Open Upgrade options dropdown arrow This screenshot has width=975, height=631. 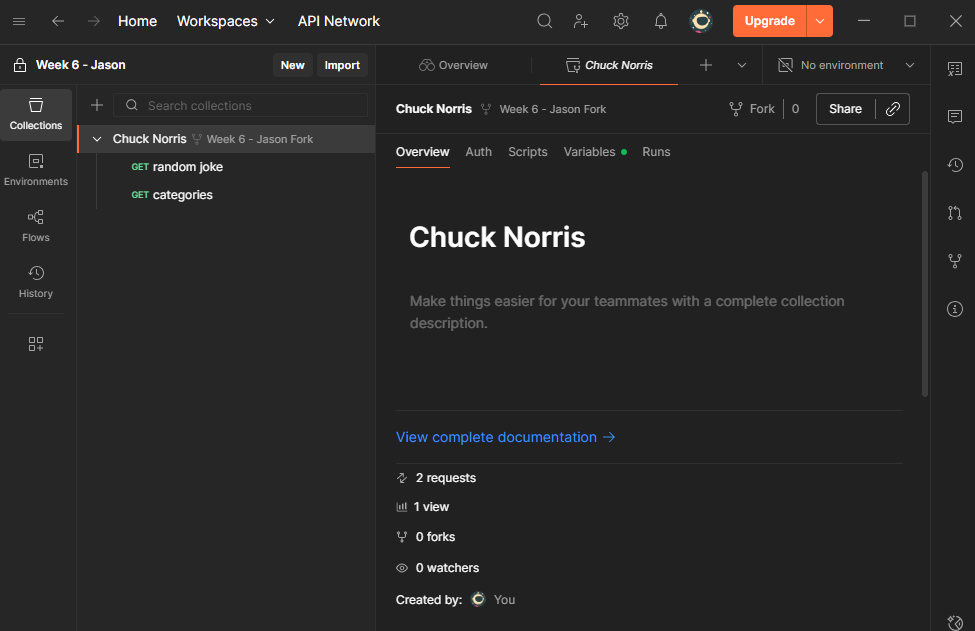[x=820, y=21]
